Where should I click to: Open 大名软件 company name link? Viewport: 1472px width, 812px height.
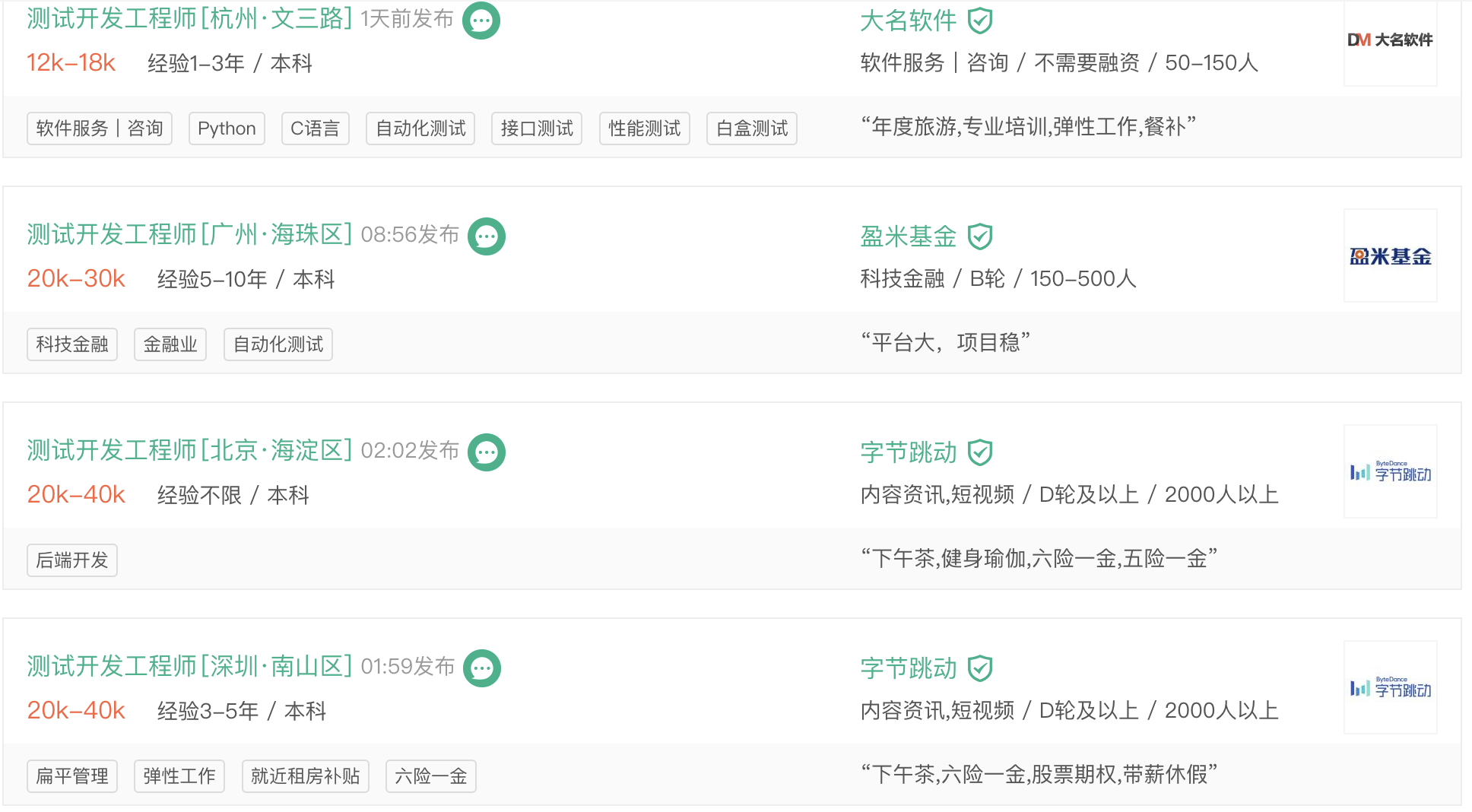click(908, 21)
